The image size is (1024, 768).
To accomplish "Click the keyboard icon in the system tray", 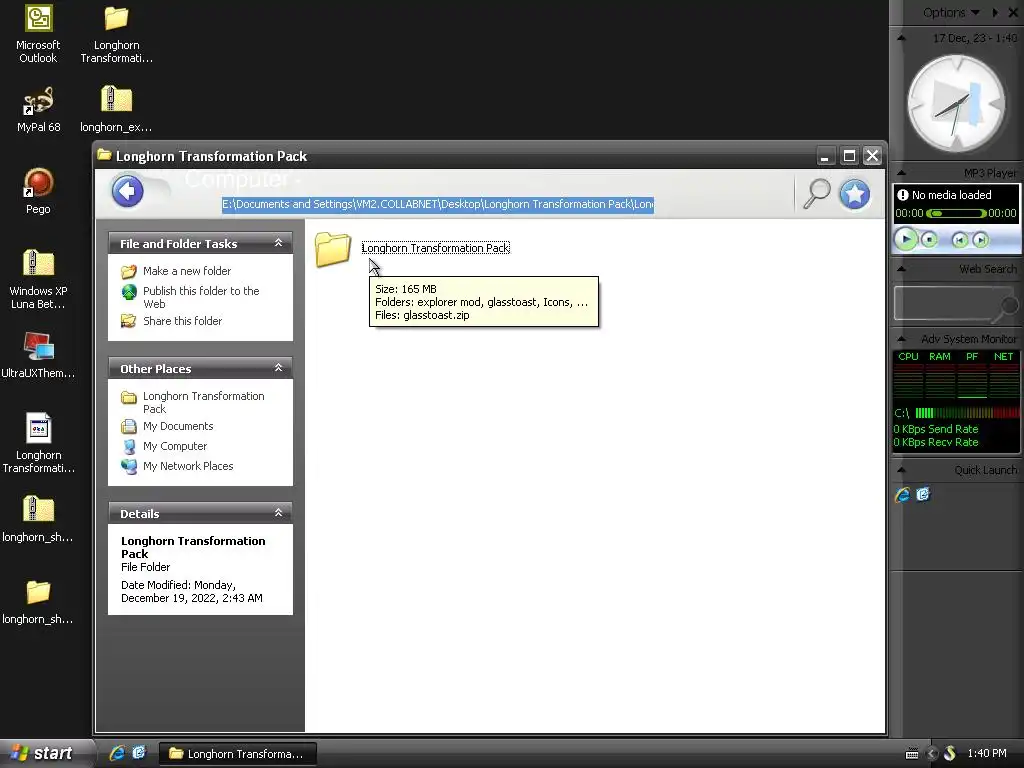I will pos(912,754).
